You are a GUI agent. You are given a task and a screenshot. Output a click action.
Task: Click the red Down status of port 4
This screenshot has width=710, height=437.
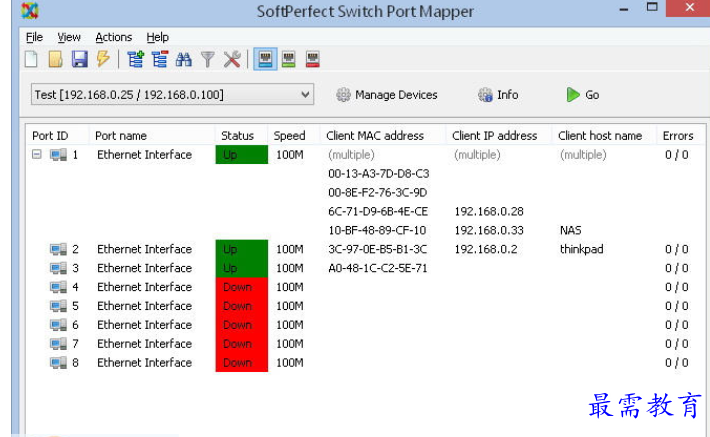(x=242, y=287)
